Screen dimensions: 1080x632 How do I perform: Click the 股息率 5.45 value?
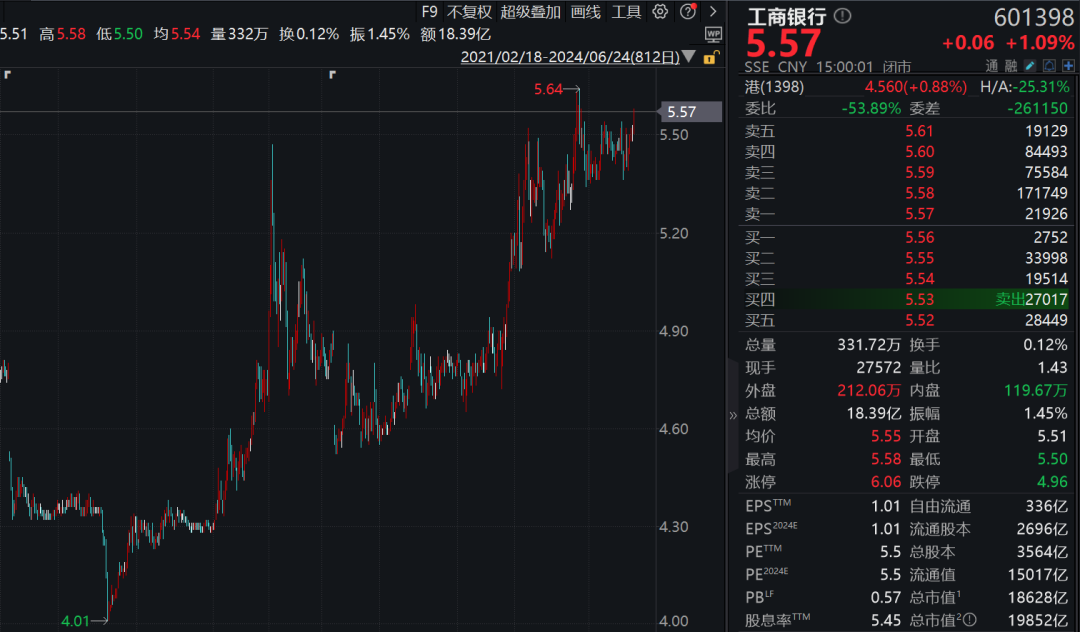[x=886, y=620]
